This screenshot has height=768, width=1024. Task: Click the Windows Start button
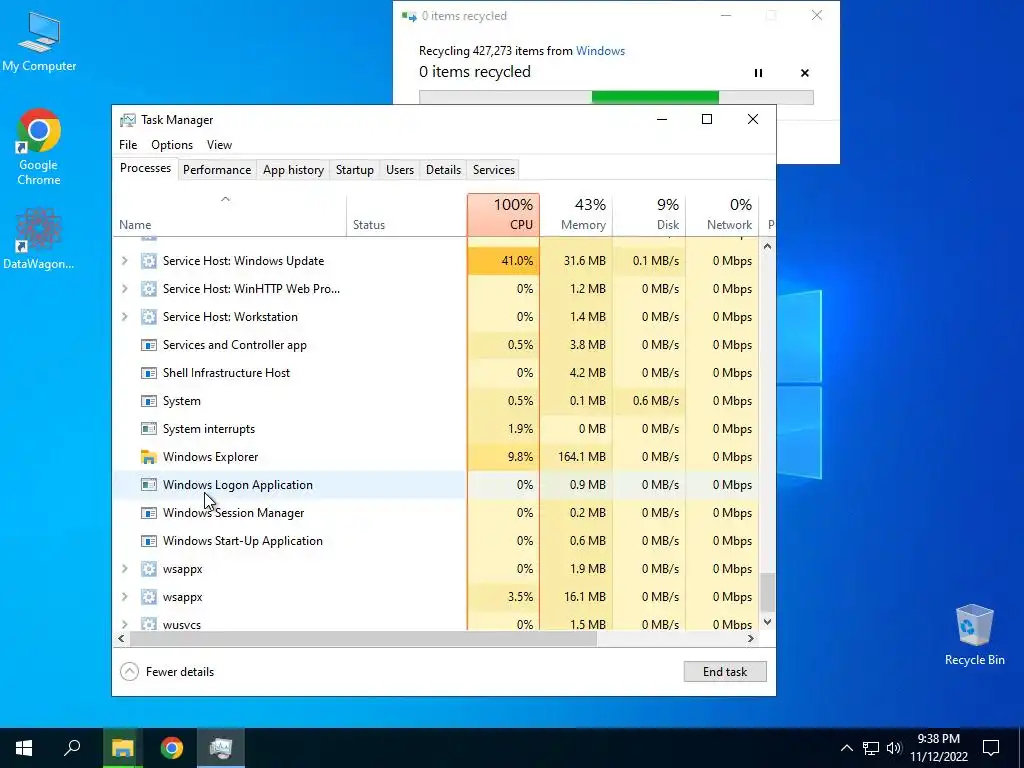click(24, 748)
